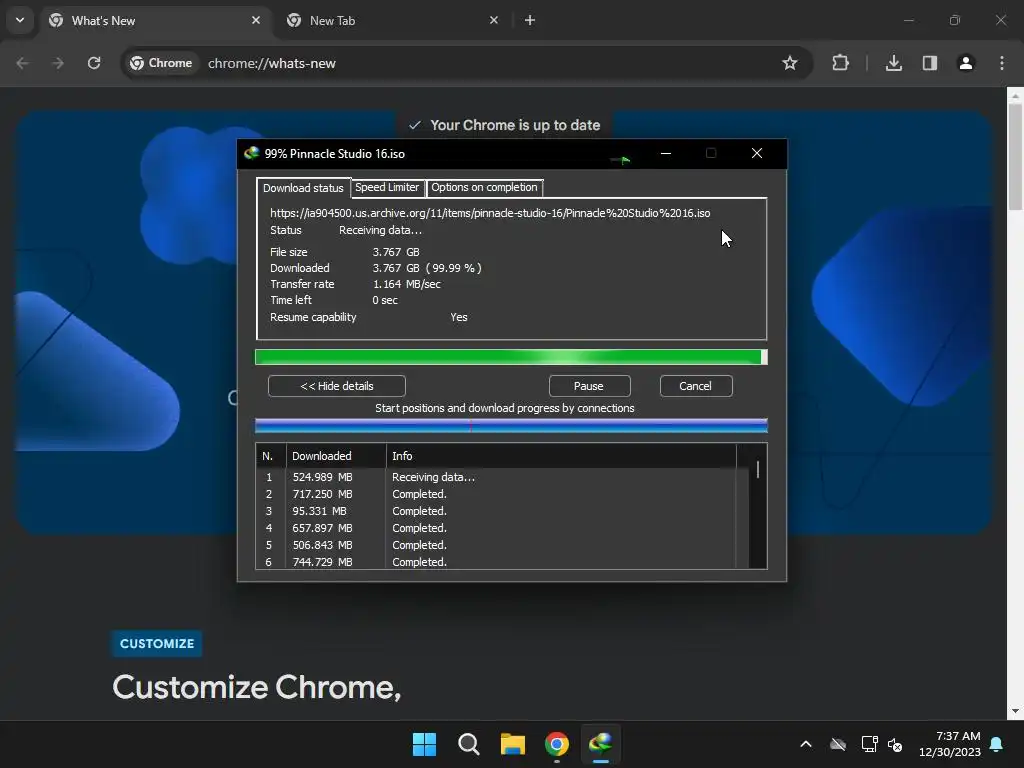Click the OneDrive cloud tray icon
Image resolution: width=1024 pixels, height=768 pixels.
click(x=838, y=744)
